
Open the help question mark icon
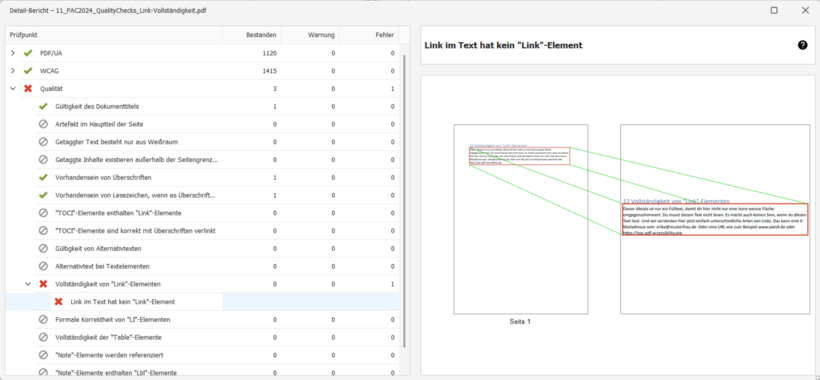(802, 45)
